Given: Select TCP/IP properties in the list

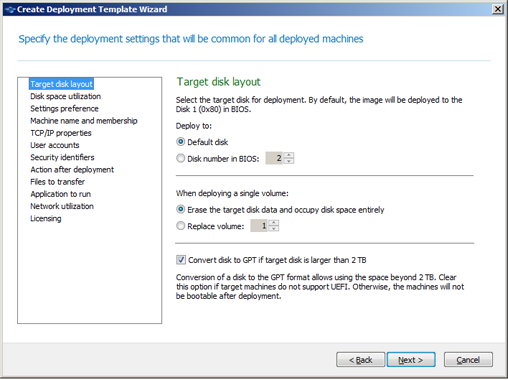Looking at the screenshot, I should (x=61, y=133).
